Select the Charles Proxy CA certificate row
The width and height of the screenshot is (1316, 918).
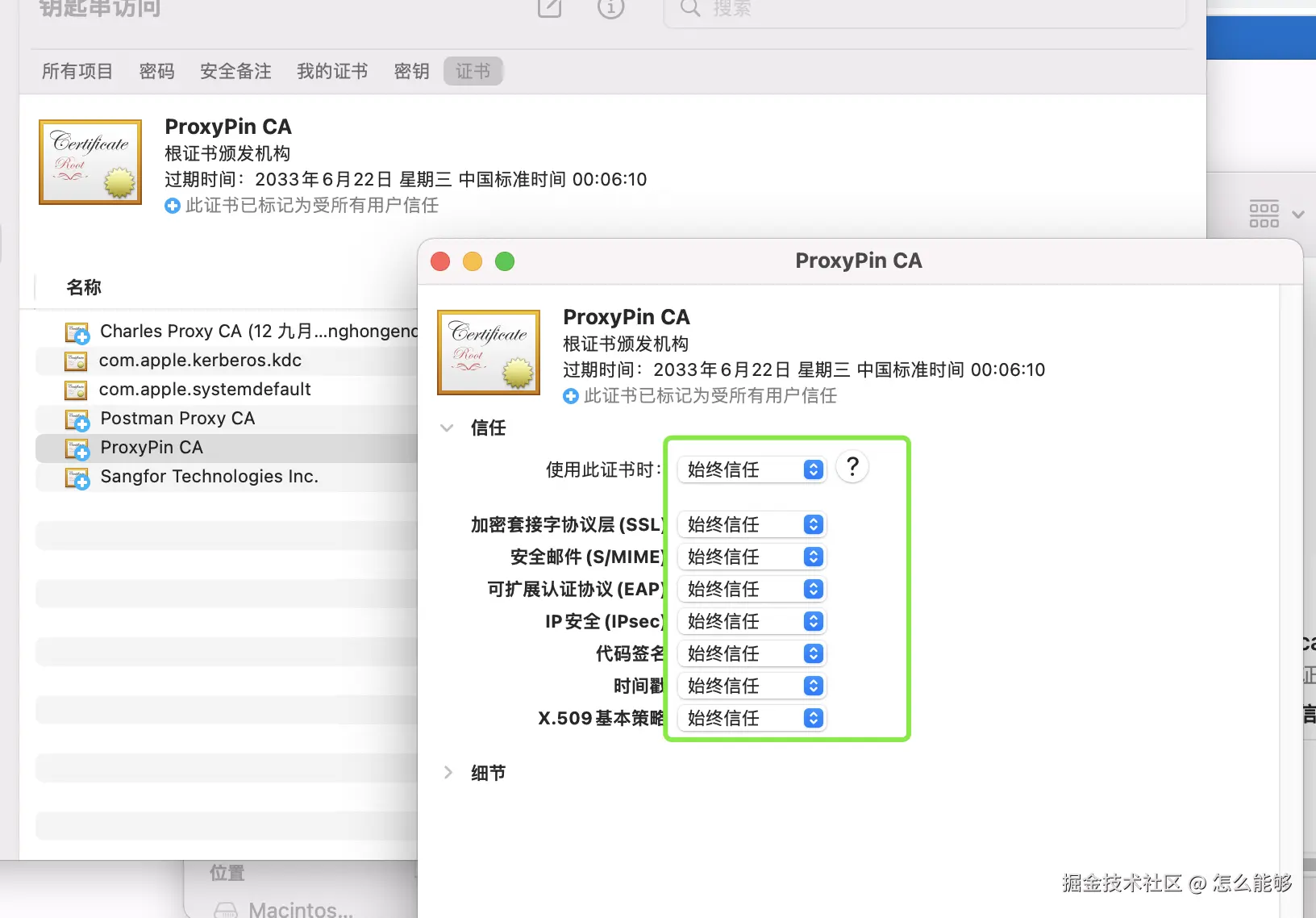227,332
